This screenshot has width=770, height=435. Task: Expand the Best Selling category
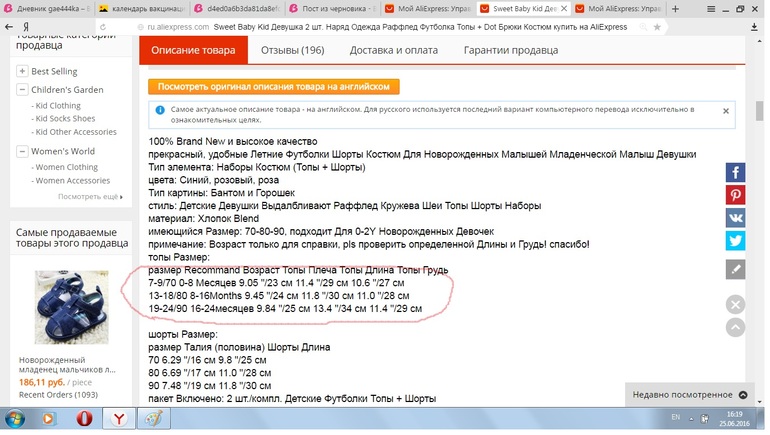(22, 72)
